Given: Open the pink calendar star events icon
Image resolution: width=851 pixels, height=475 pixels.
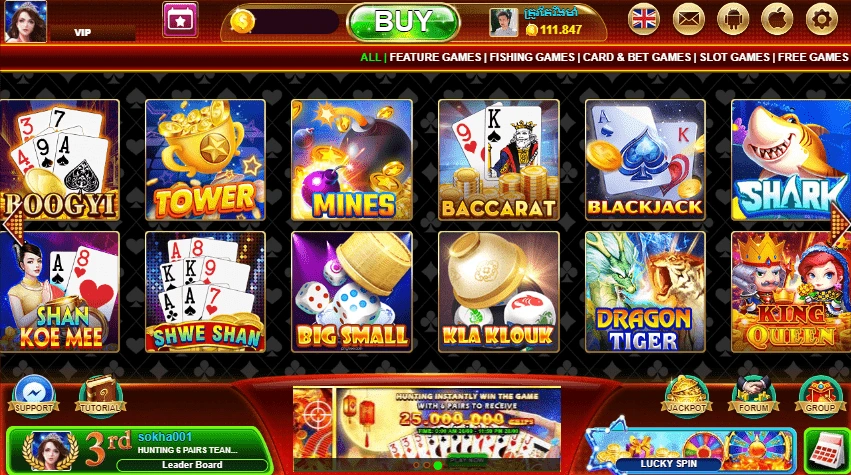Looking at the screenshot, I should click(x=180, y=20).
